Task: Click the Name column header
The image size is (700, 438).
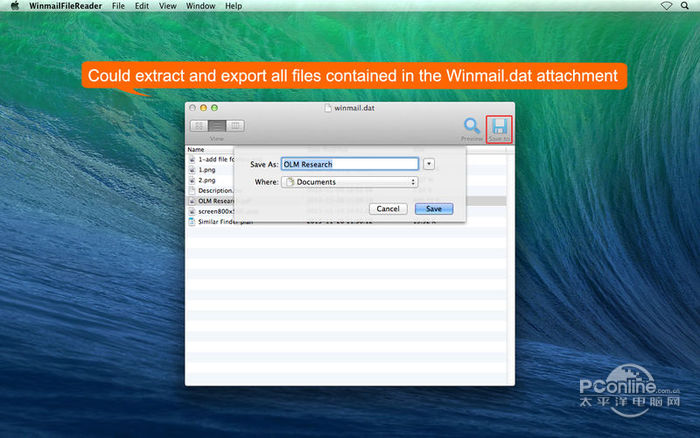Action: point(196,149)
